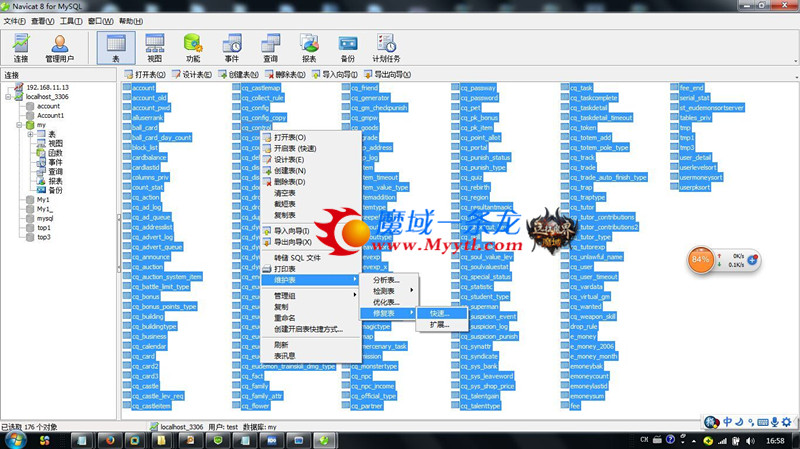
Task: Select the mysql database in connection tree
Action: coord(45,217)
